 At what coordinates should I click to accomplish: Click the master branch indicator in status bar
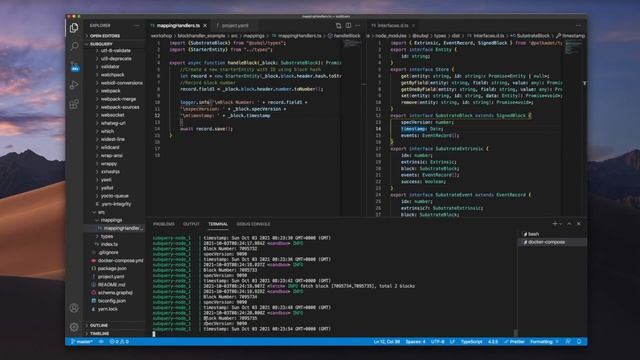coord(82,342)
